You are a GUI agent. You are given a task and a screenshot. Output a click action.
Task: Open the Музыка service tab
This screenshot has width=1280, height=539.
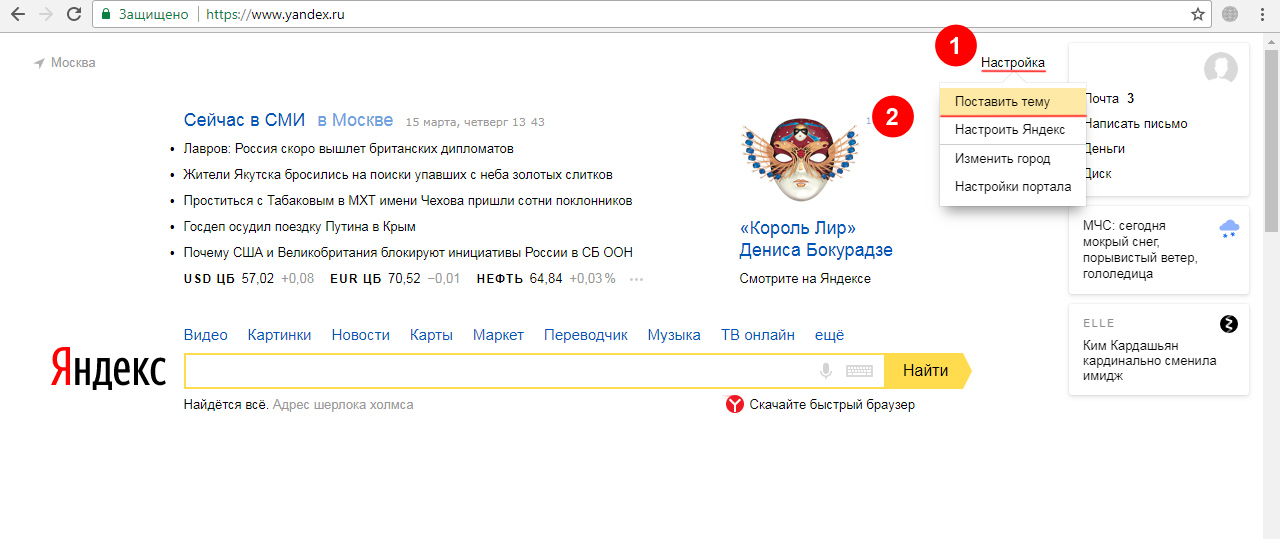674,335
